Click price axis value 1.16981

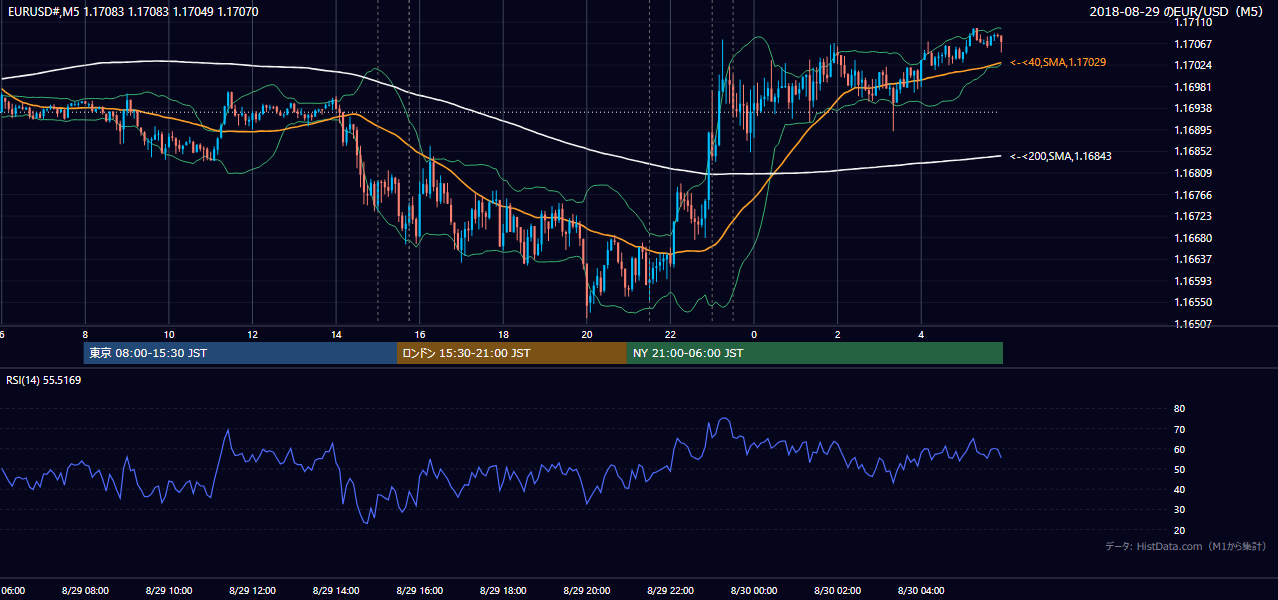coord(1194,87)
